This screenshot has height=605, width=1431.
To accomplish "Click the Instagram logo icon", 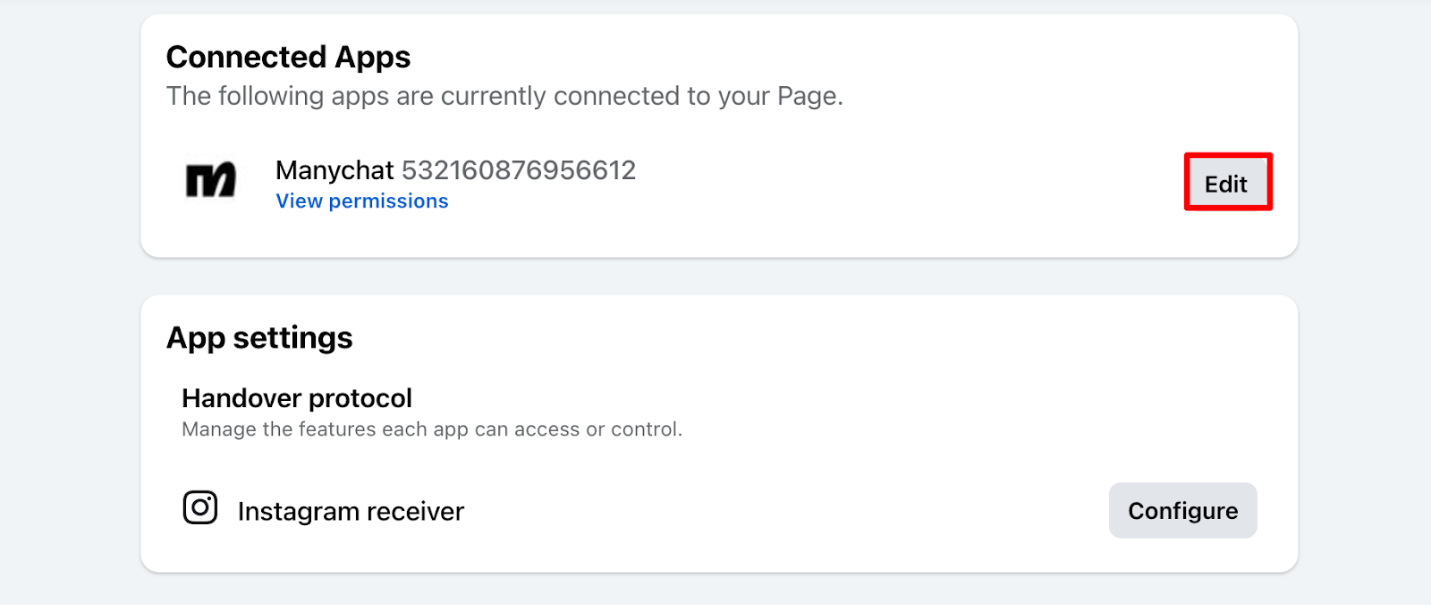I will (x=200, y=507).
